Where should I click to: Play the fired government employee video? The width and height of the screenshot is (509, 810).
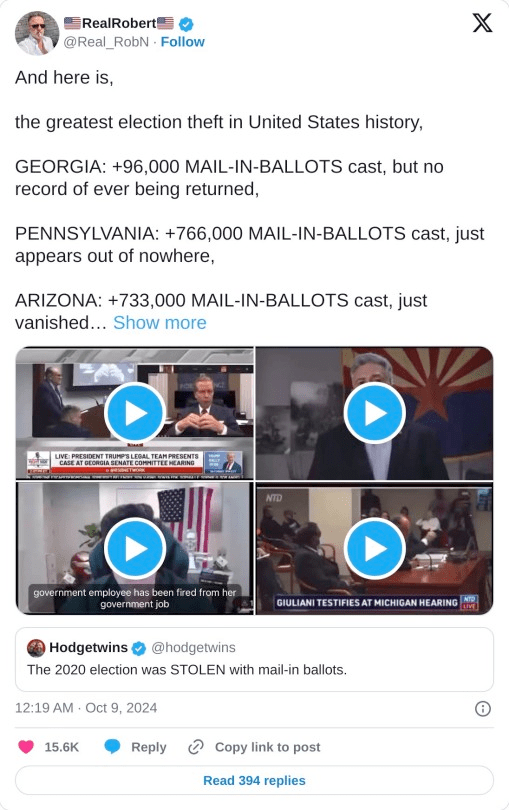pyautogui.click(x=135, y=549)
